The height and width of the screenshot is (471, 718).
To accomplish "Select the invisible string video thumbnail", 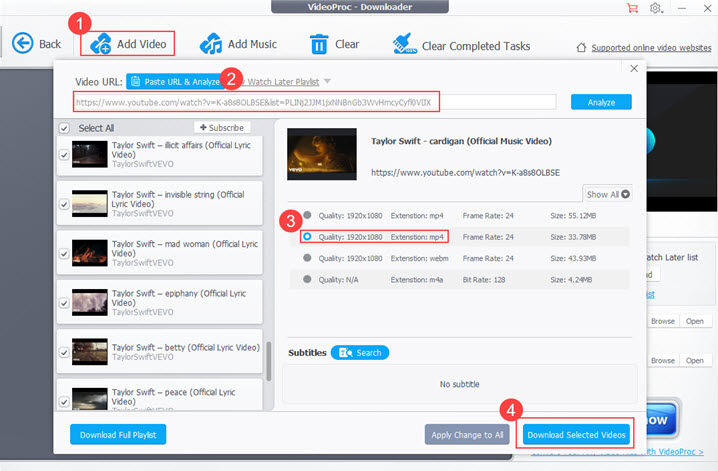I will pos(90,203).
